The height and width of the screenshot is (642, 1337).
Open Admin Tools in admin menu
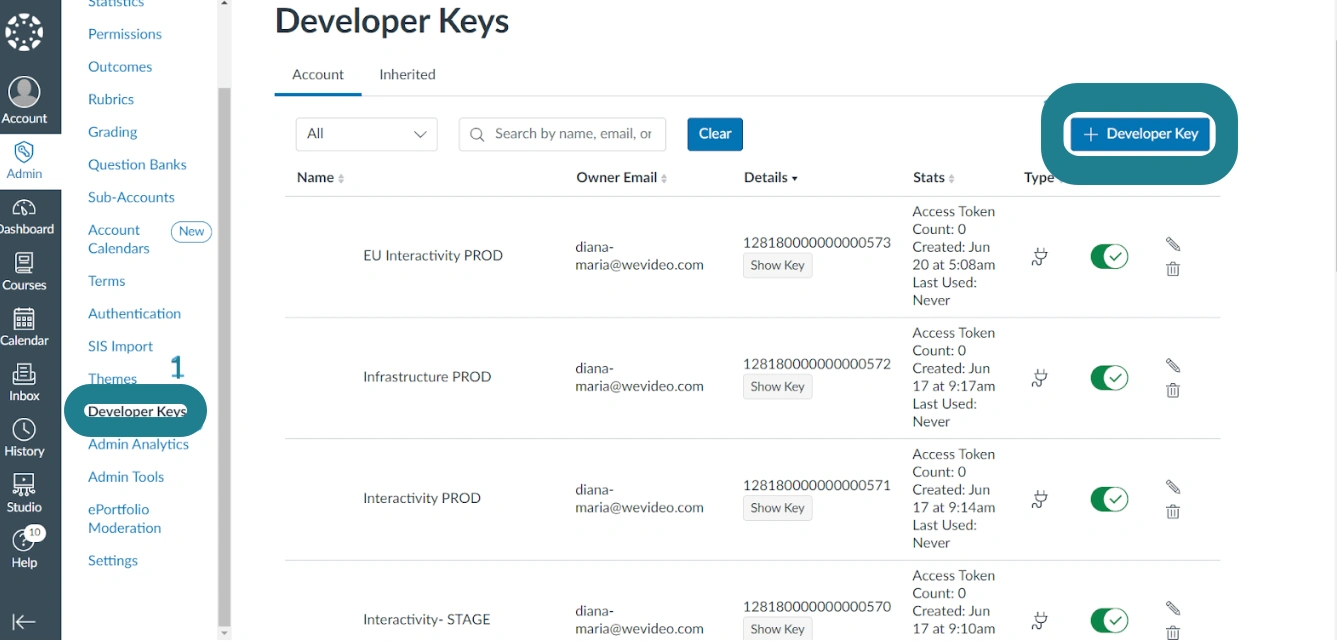[126, 477]
